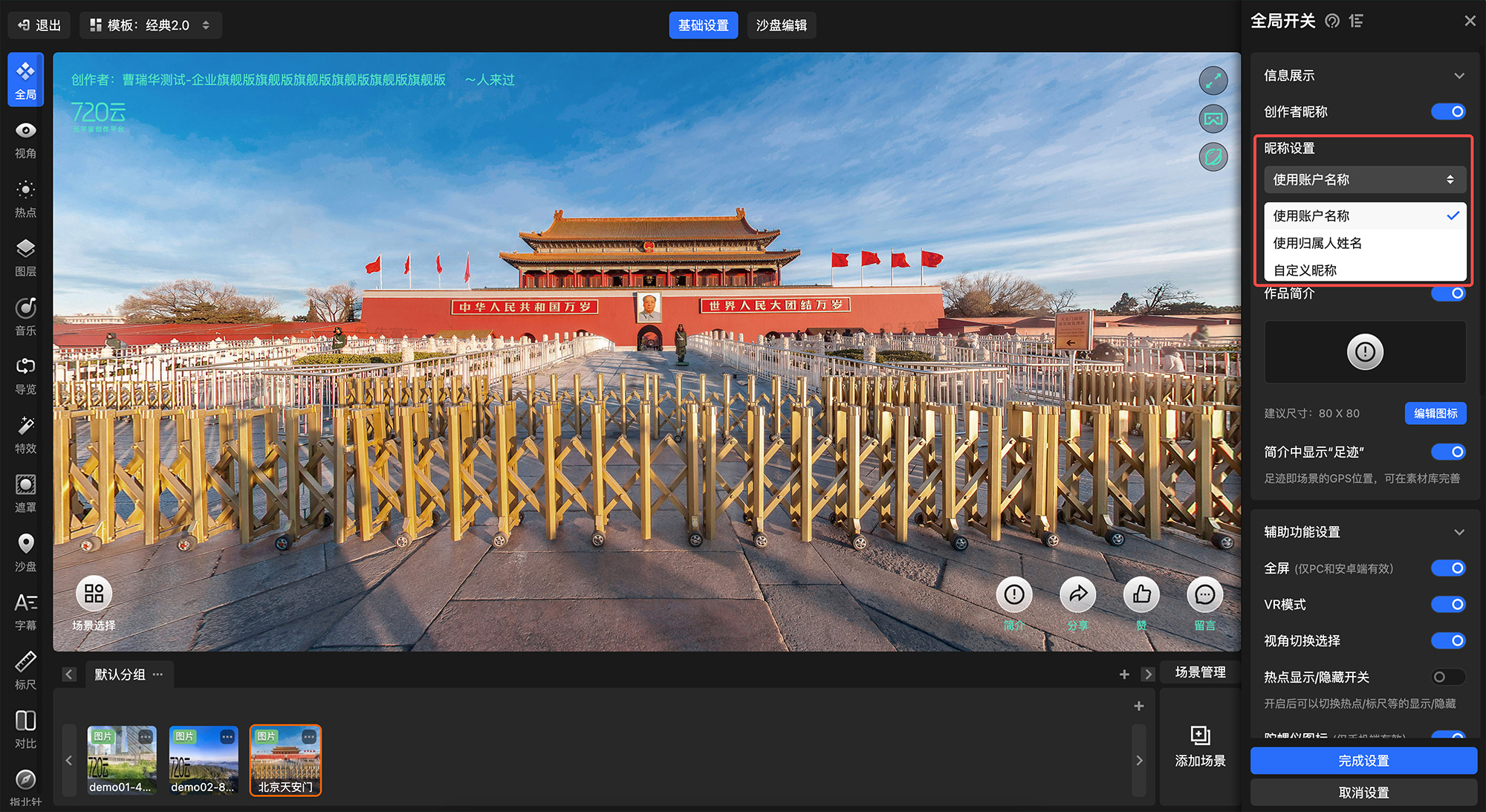Screen dimensions: 1486x812
Task: Select the demo02 scene thumbnail
Action: coord(204,760)
